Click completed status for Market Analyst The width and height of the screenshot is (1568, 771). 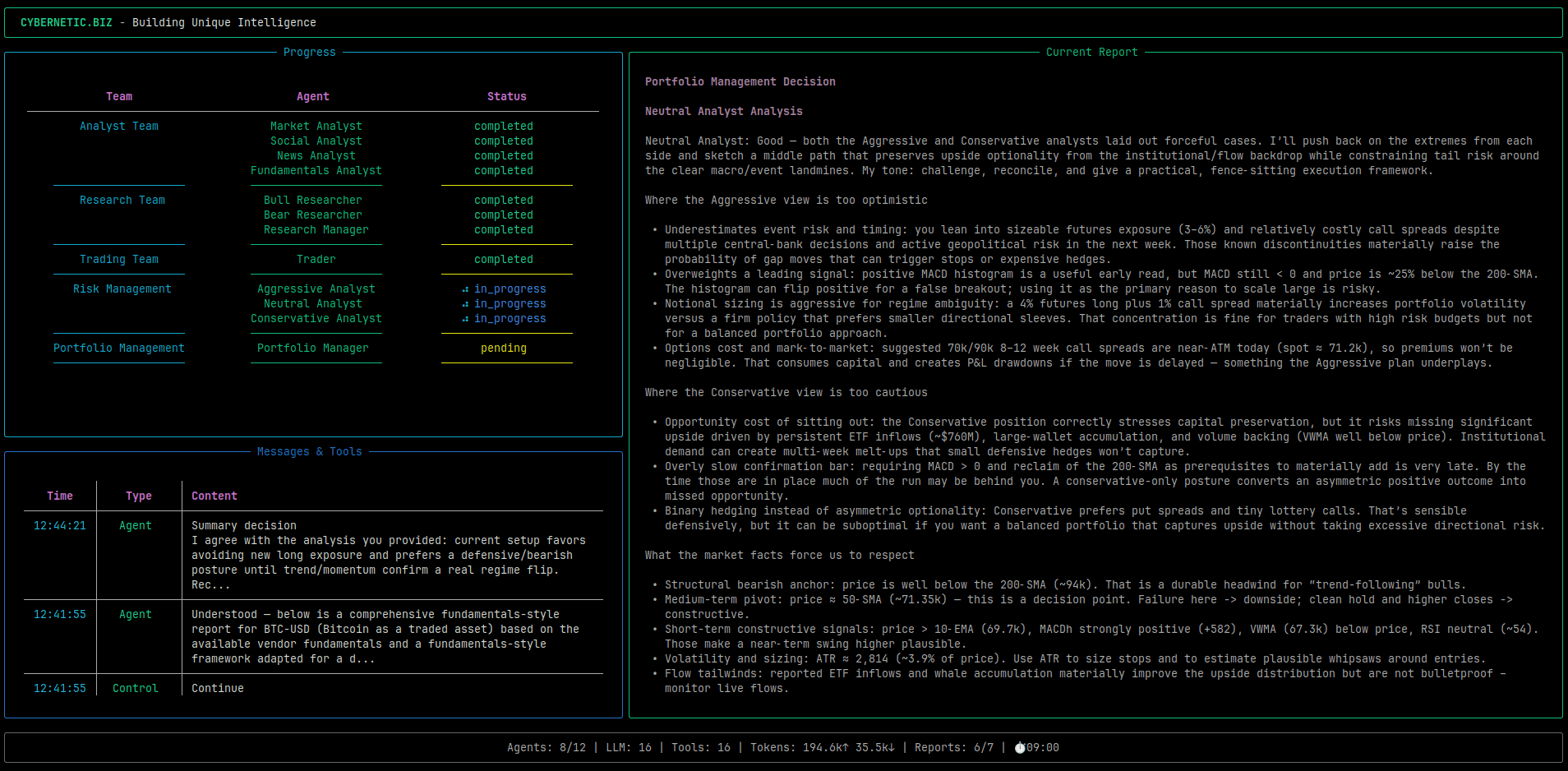pyautogui.click(x=504, y=127)
